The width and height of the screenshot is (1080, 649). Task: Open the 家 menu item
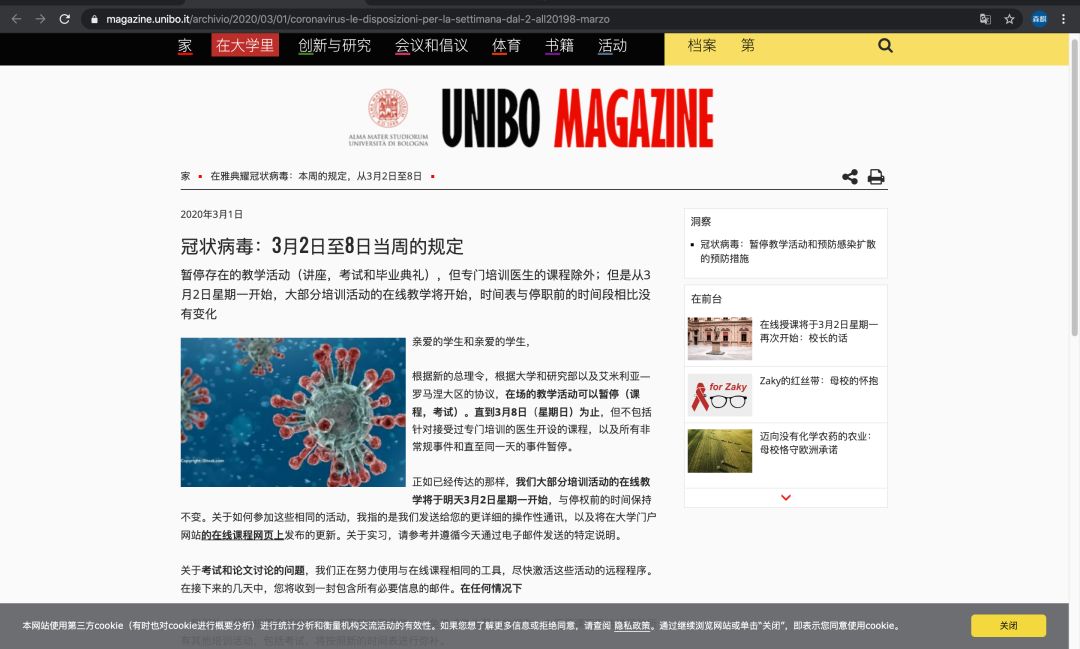185,45
